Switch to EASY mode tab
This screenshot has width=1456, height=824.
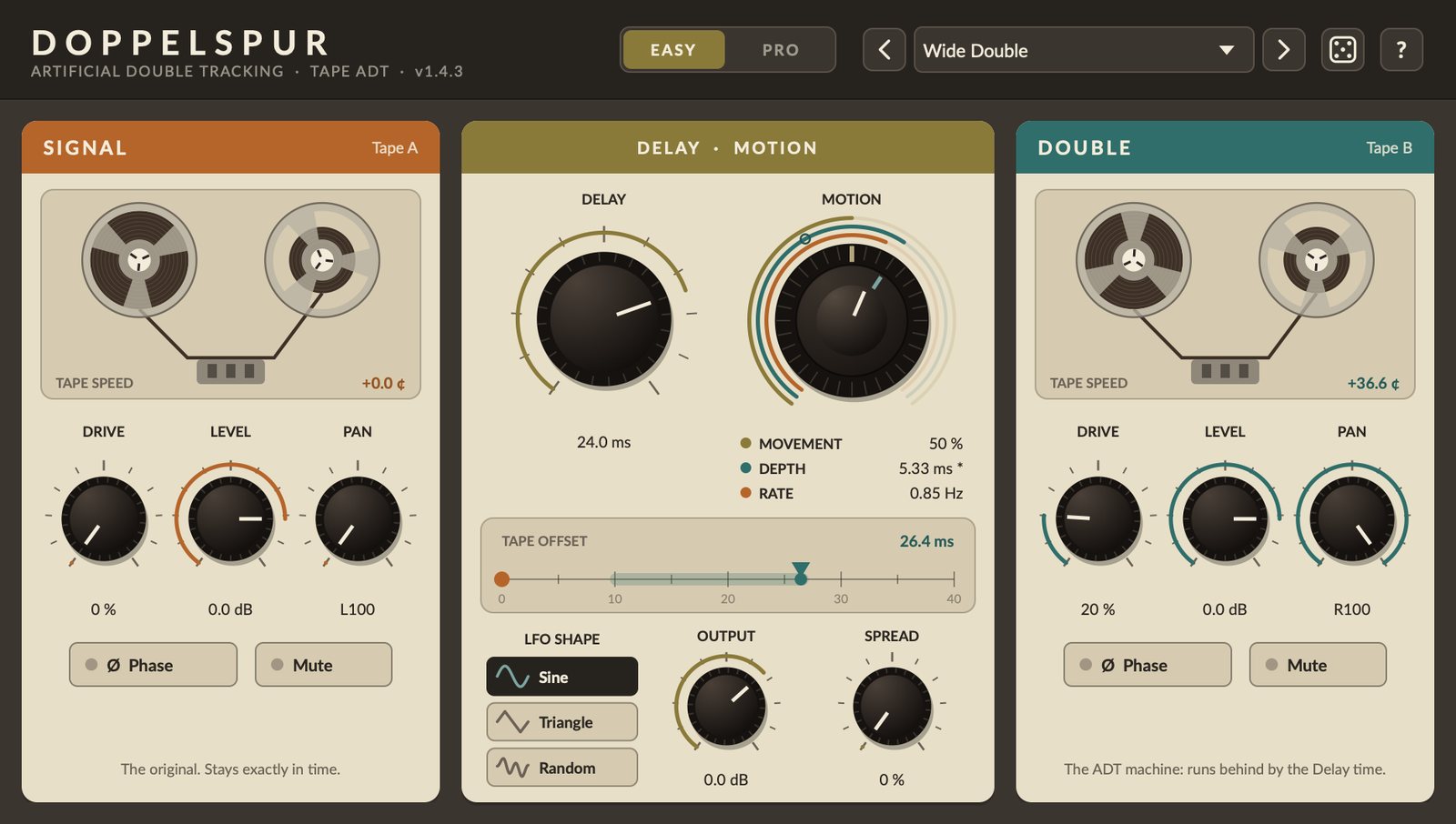click(673, 50)
